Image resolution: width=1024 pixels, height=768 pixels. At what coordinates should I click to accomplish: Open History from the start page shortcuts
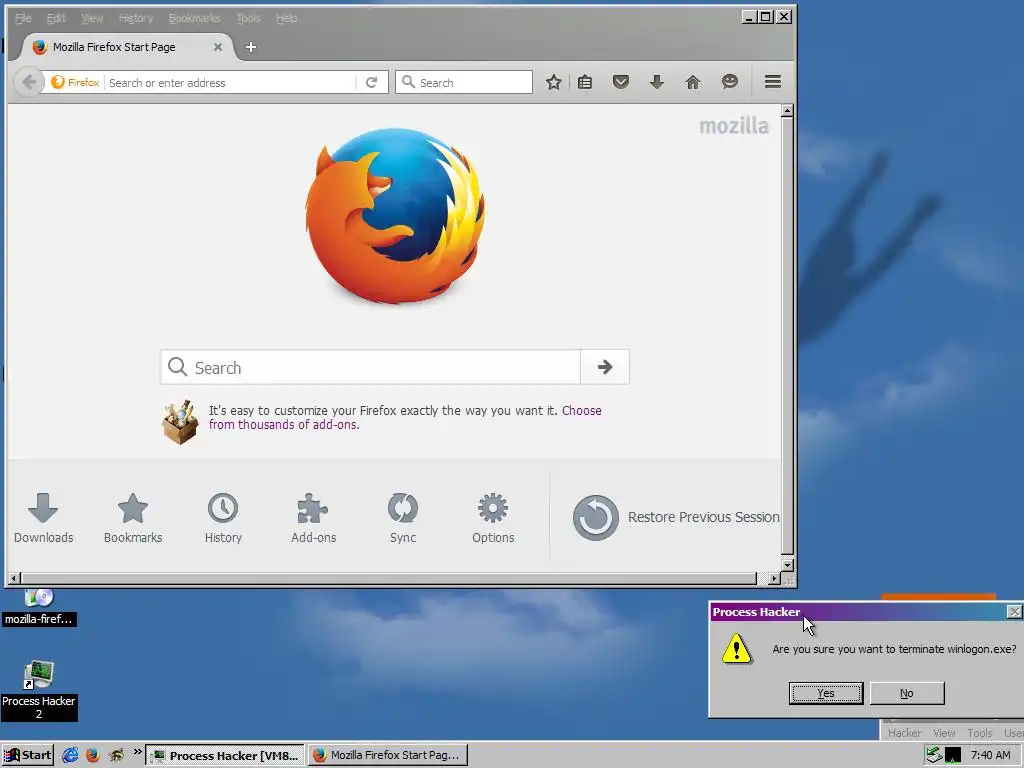tap(223, 519)
